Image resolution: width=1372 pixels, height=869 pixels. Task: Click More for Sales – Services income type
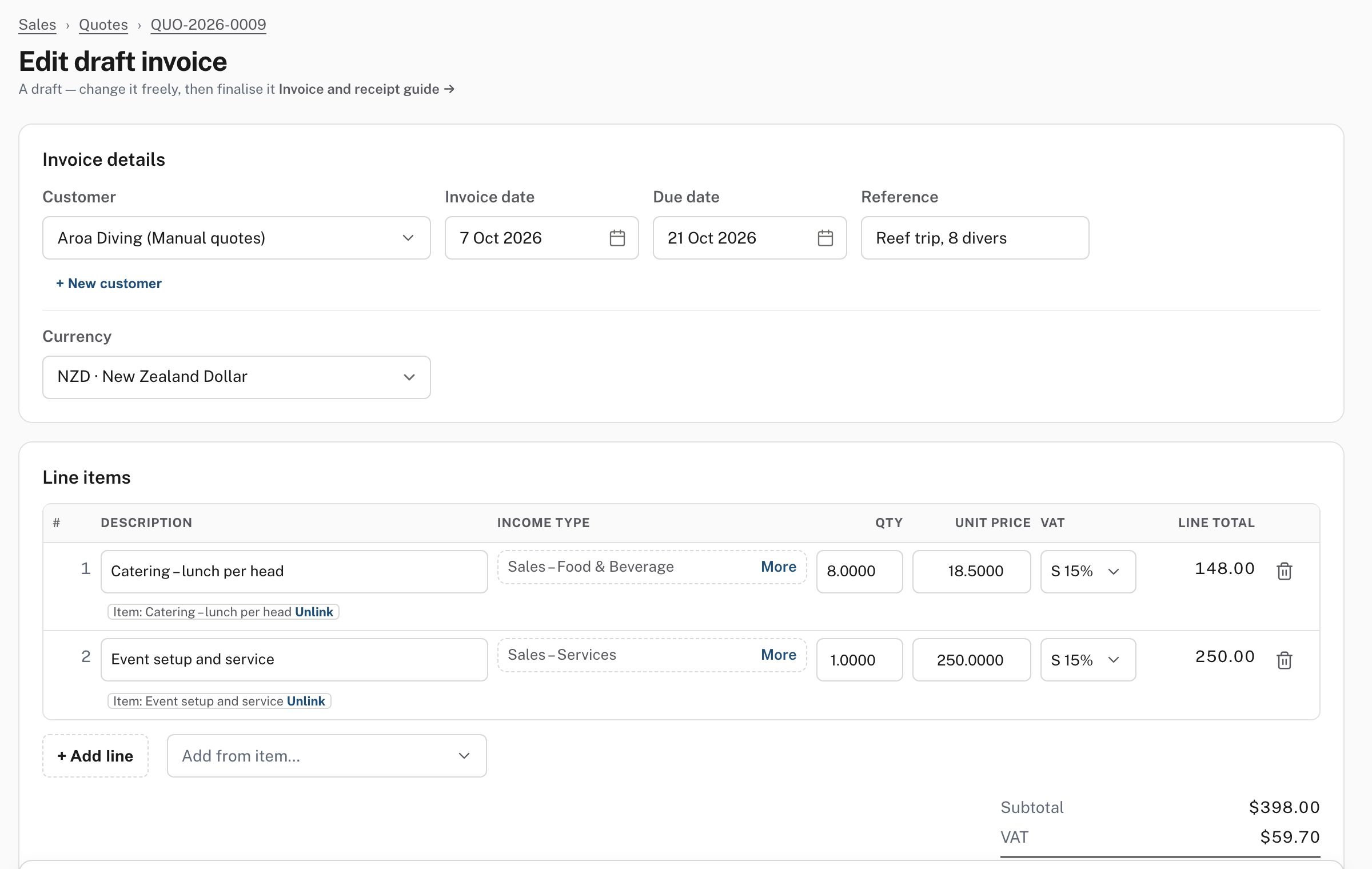click(779, 655)
